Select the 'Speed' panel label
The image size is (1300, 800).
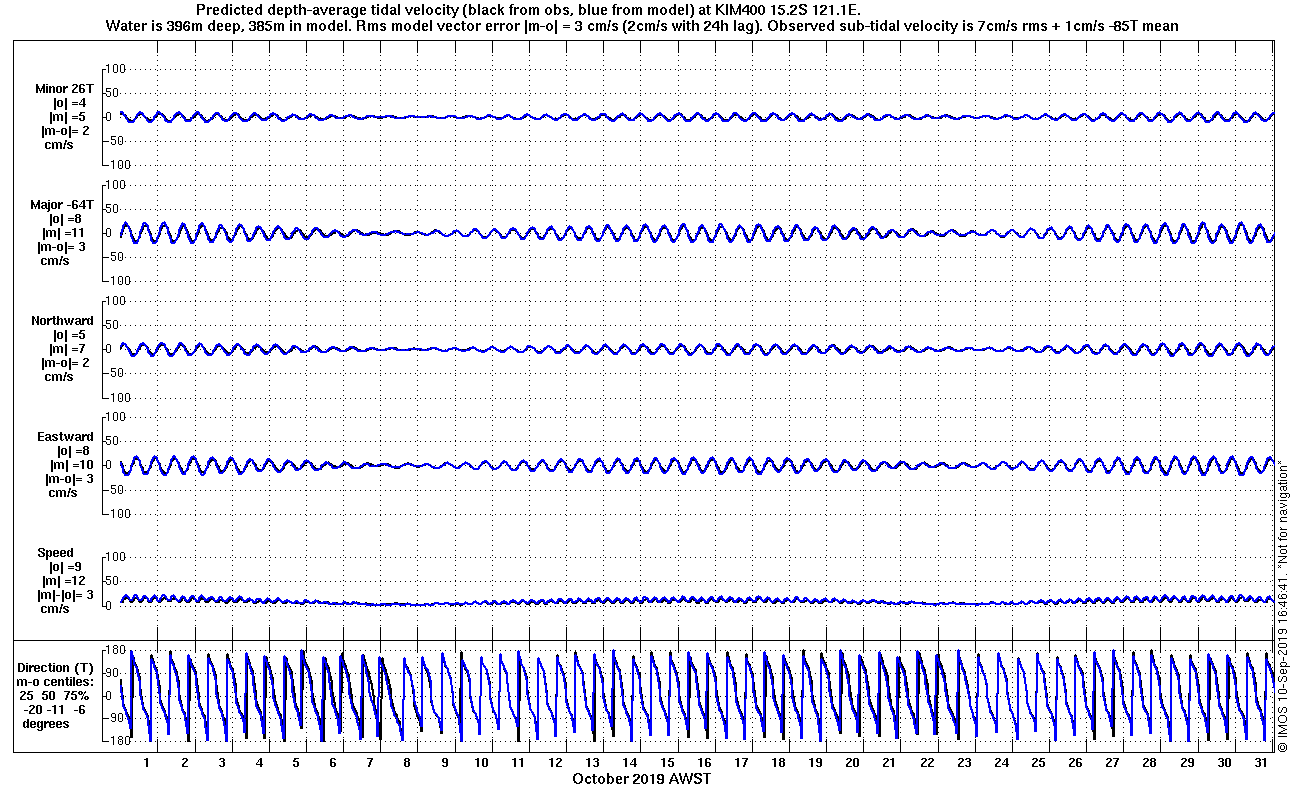[56, 553]
